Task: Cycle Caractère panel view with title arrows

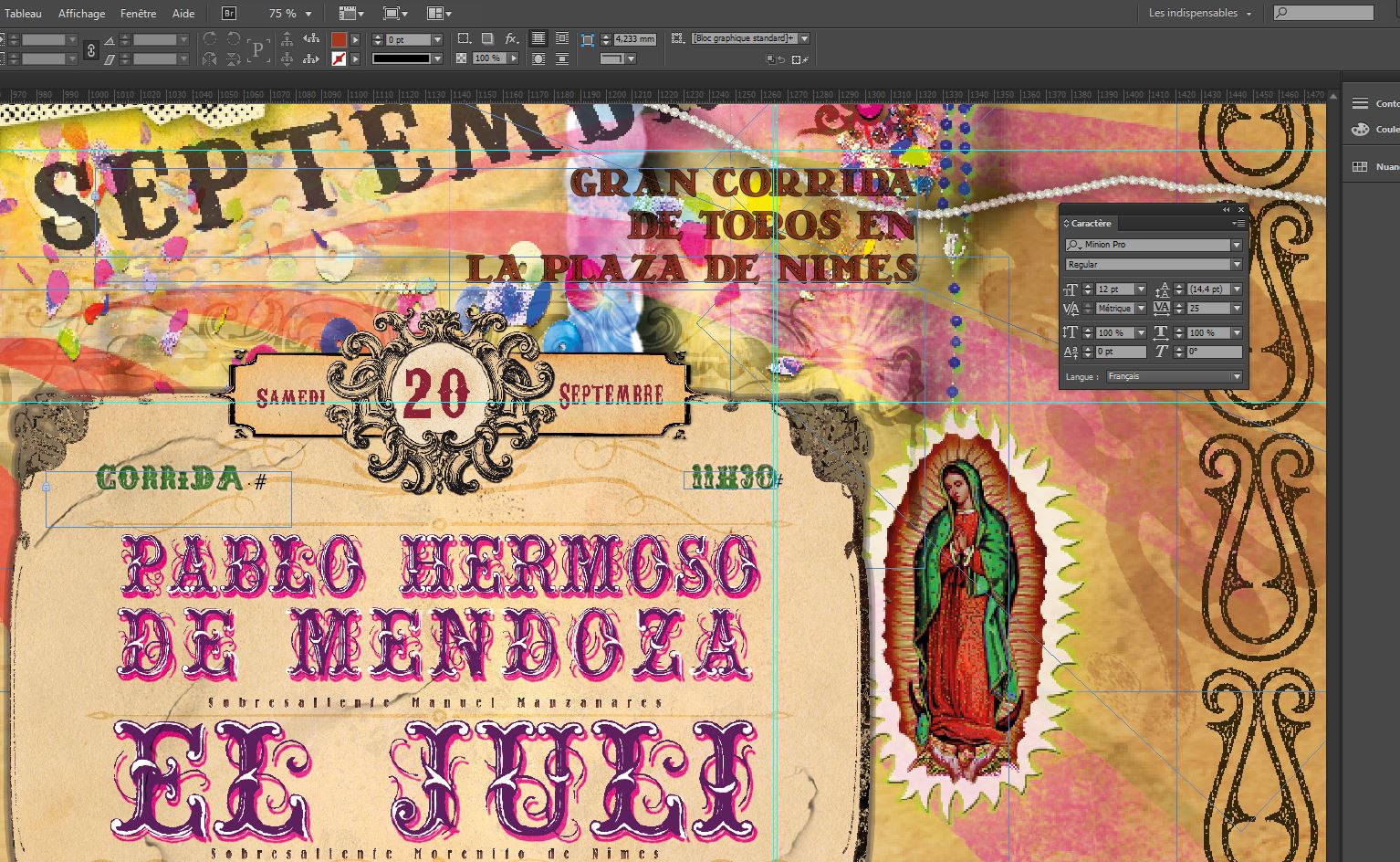Action: click(x=1066, y=224)
